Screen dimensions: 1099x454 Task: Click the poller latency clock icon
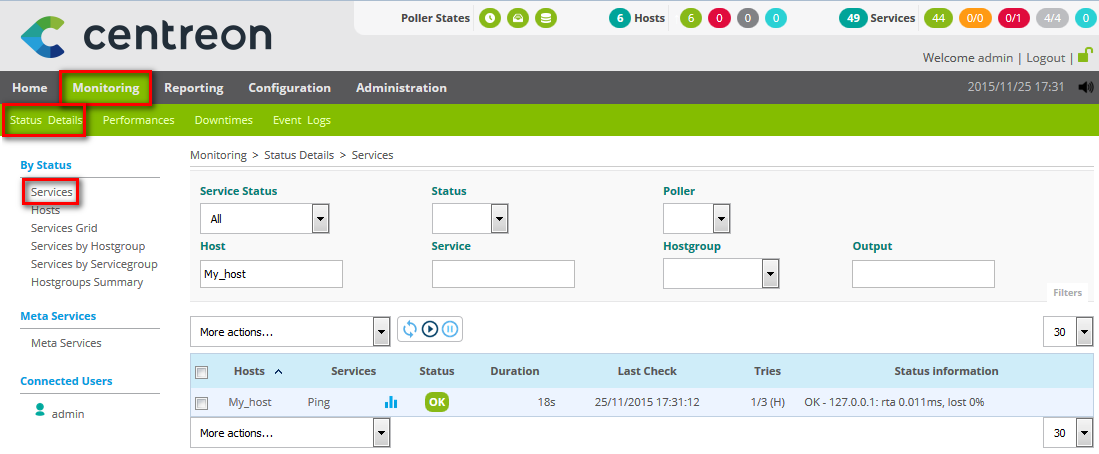[491, 18]
